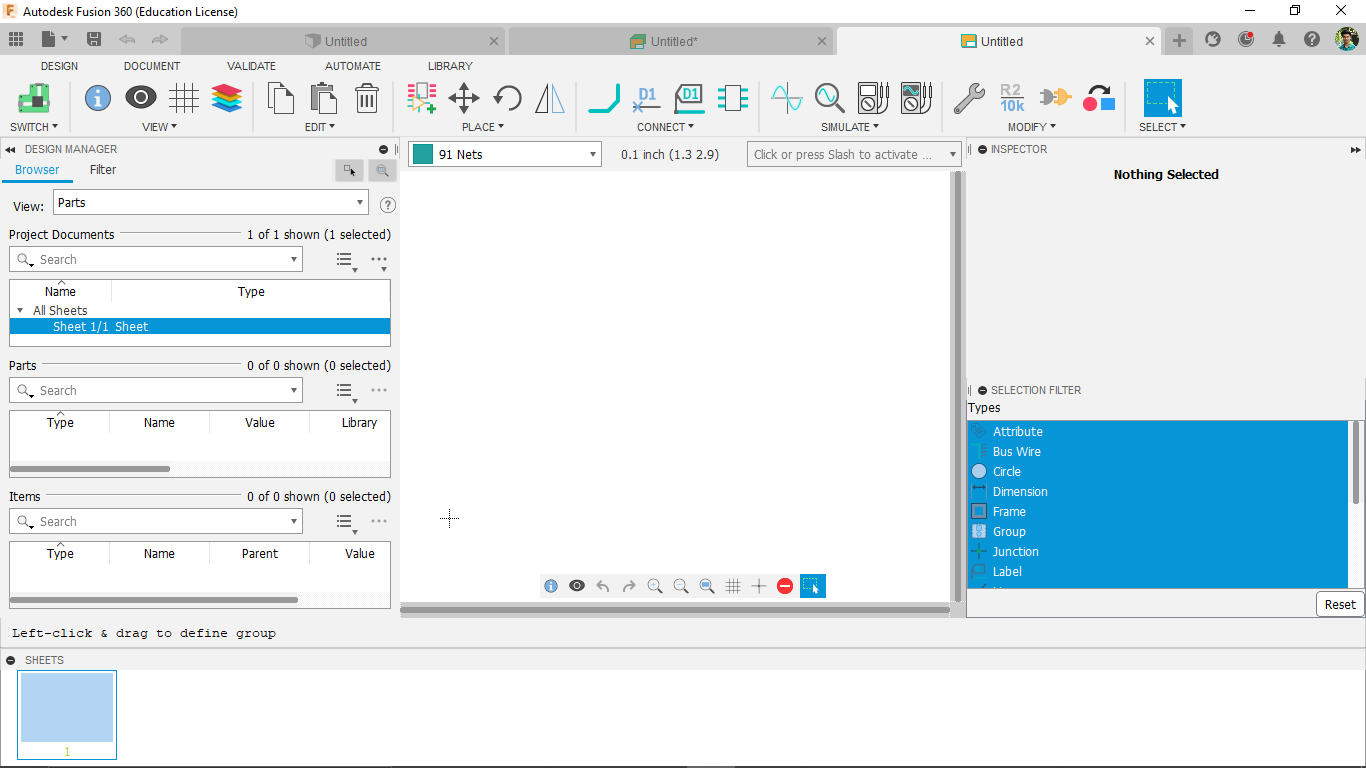Select the Mirror tool
The image size is (1366, 768).
pyautogui.click(x=550, y=98)
